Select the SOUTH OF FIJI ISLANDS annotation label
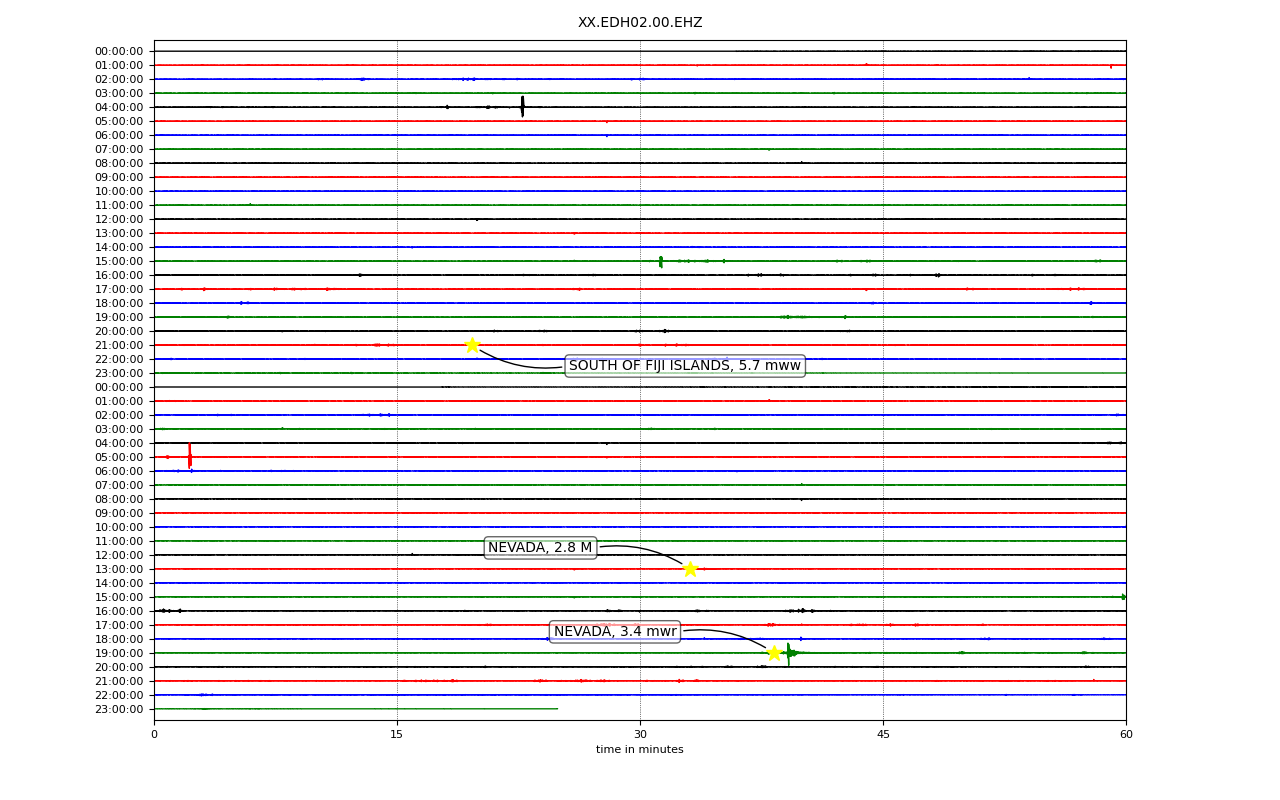Viewport: 1280px width, 800px height. [x=685, y=366]
